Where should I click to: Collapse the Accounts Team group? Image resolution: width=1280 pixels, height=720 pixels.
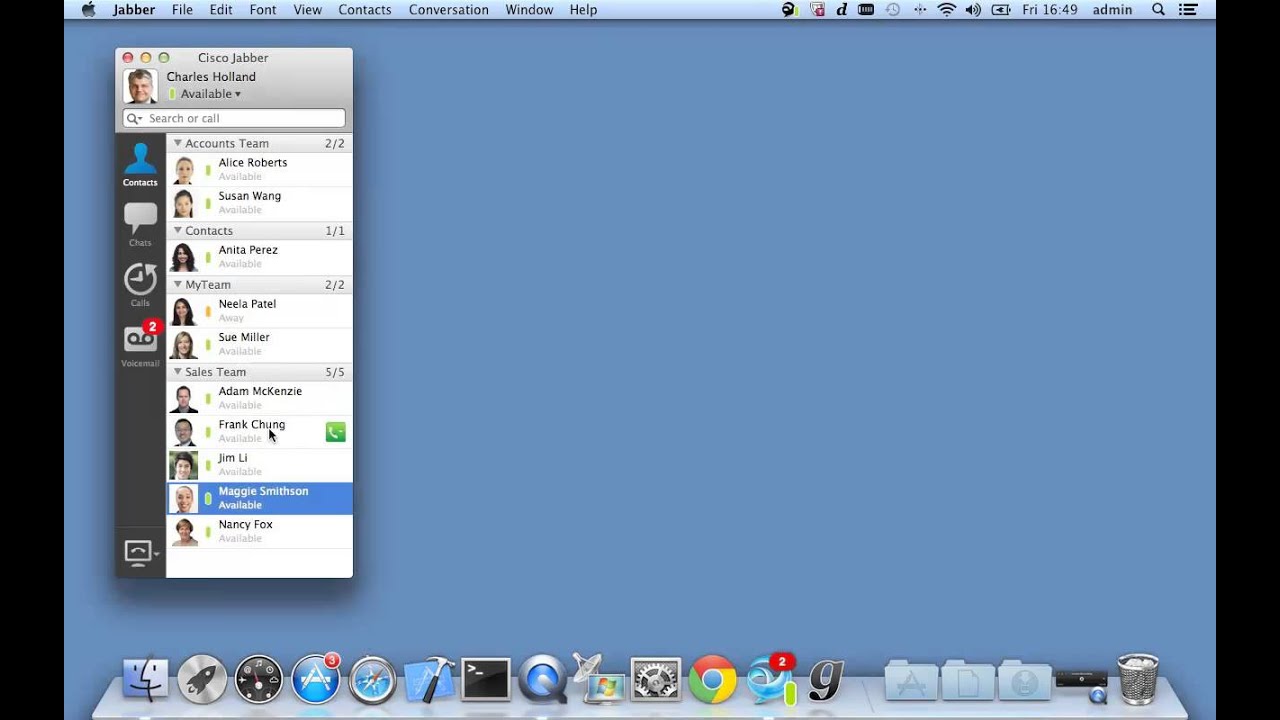tap(178, 143)
